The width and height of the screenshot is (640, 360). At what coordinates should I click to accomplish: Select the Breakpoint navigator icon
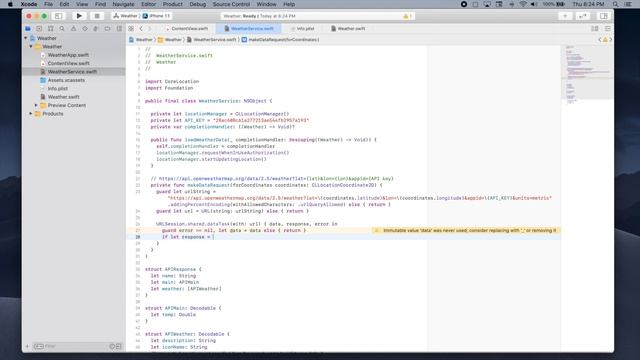[x=107, y=29]
